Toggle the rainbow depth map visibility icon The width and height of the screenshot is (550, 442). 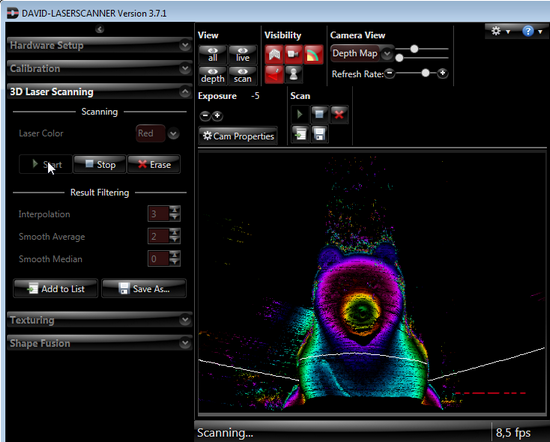(313, 54)
